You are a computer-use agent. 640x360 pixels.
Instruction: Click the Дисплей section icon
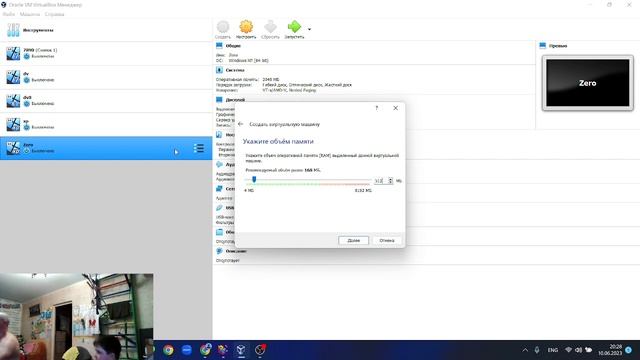pos(219,99)
